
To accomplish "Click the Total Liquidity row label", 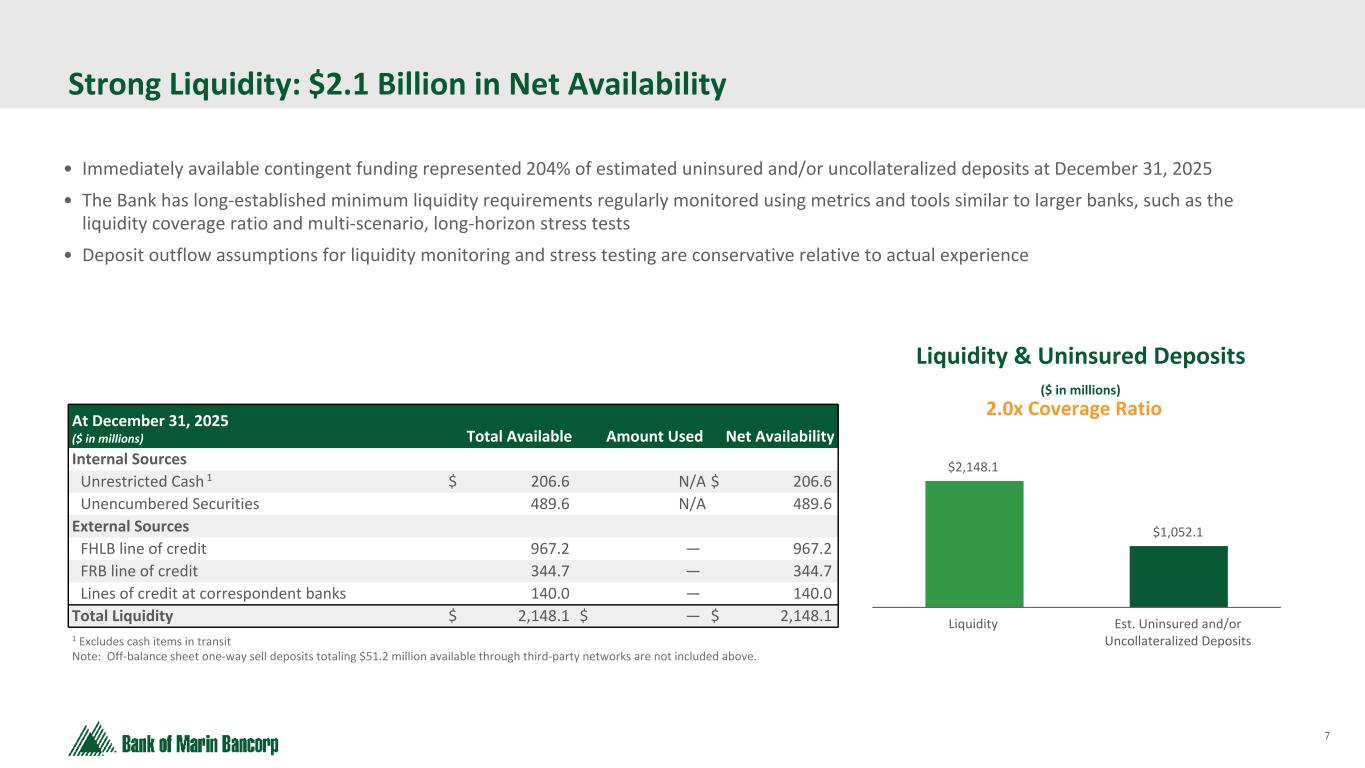I will tap(123, 616).
